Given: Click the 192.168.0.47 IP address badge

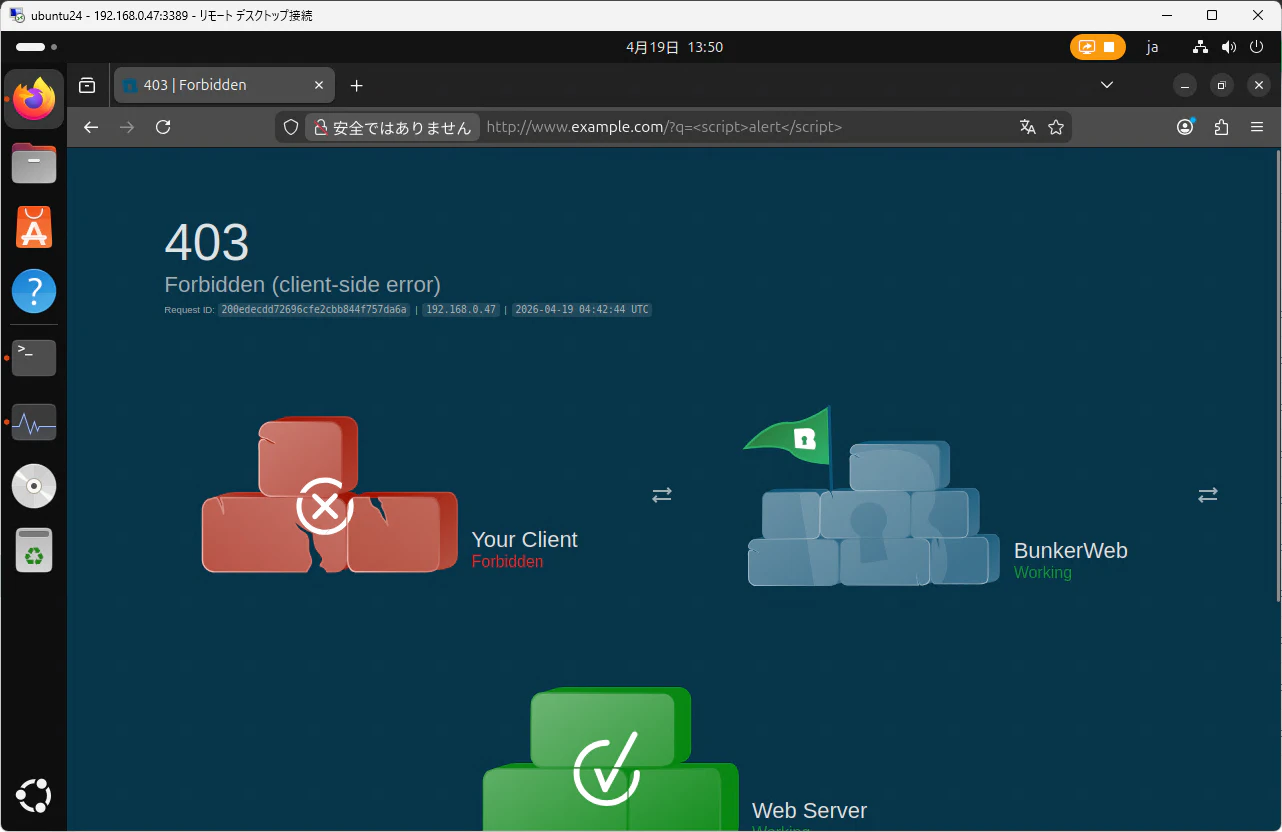Looking at the screenshot, I should click(461, 310).
